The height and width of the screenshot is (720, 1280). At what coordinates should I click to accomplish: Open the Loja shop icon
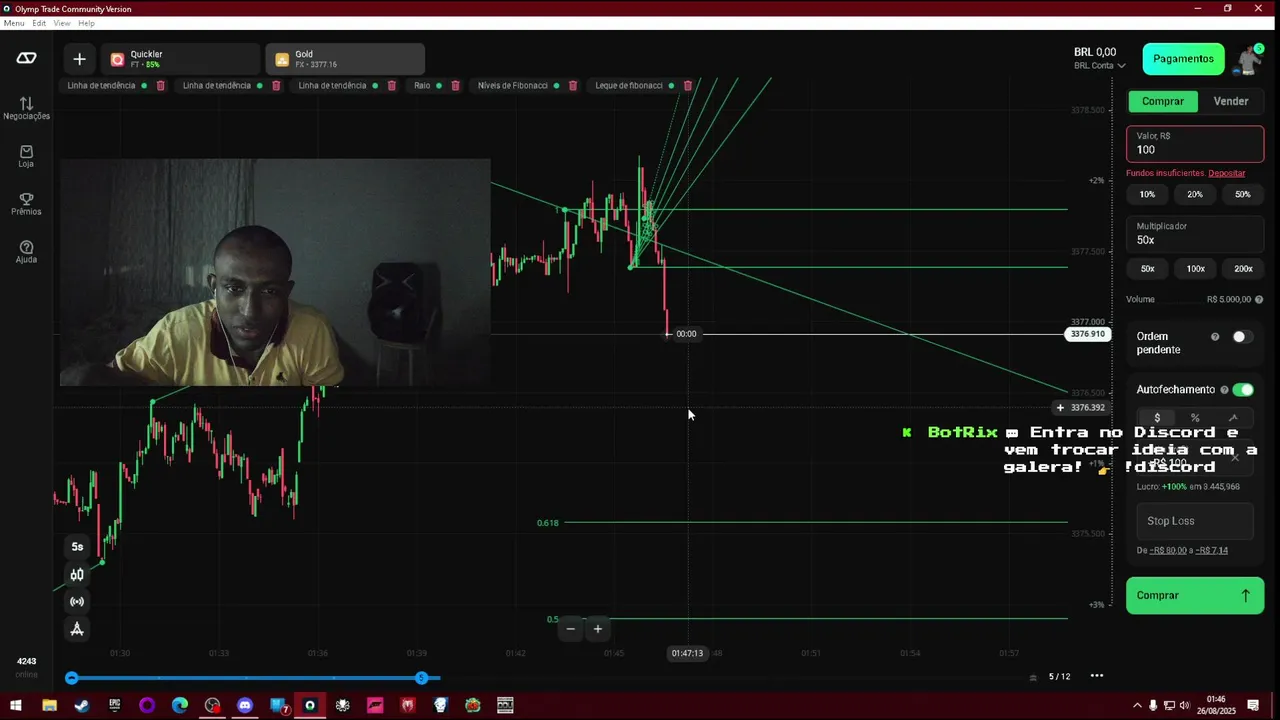(26, 156)
